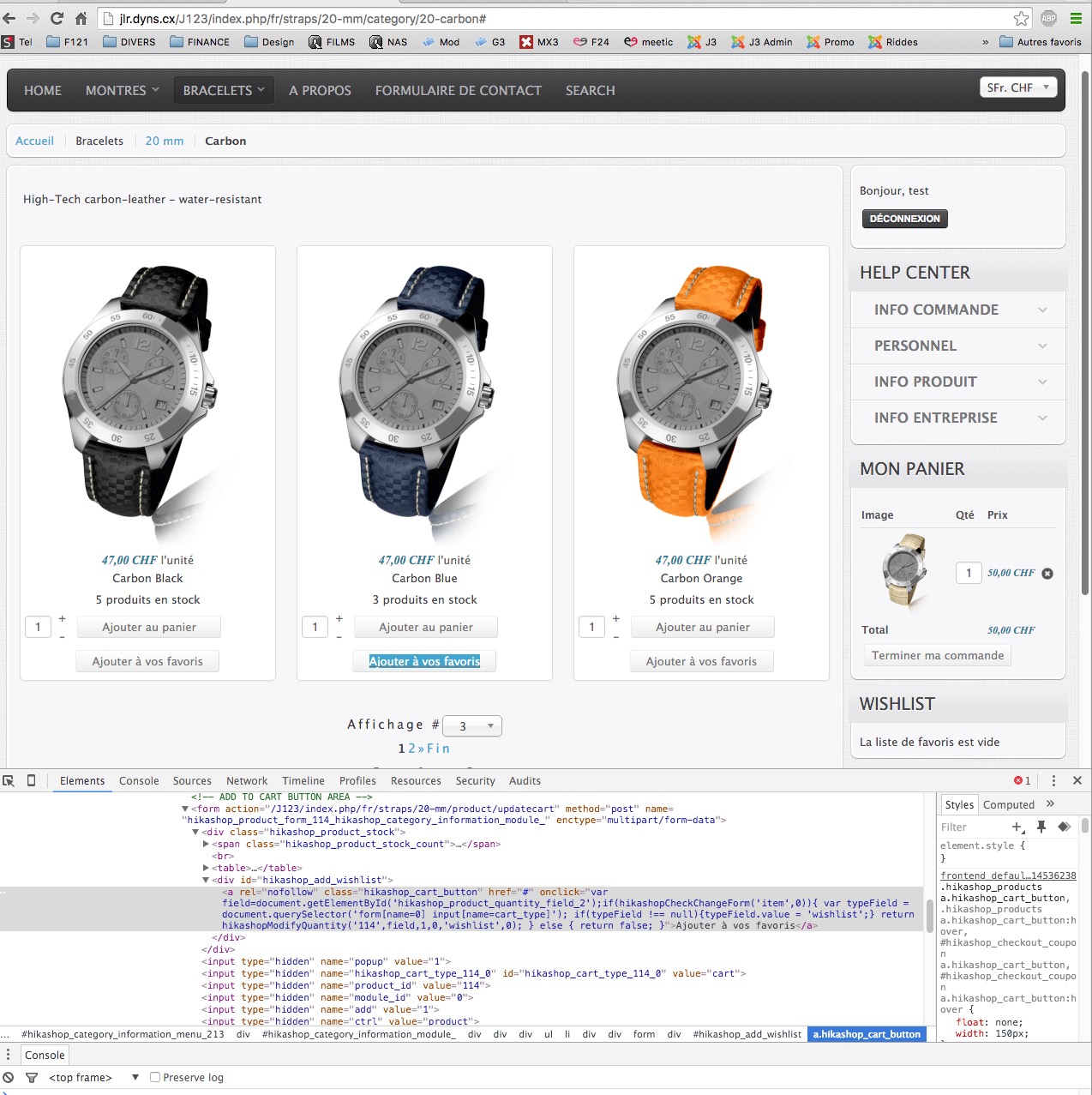Click the clear console icon
Screen dimensions: 1092x1095
point(9,1077)
